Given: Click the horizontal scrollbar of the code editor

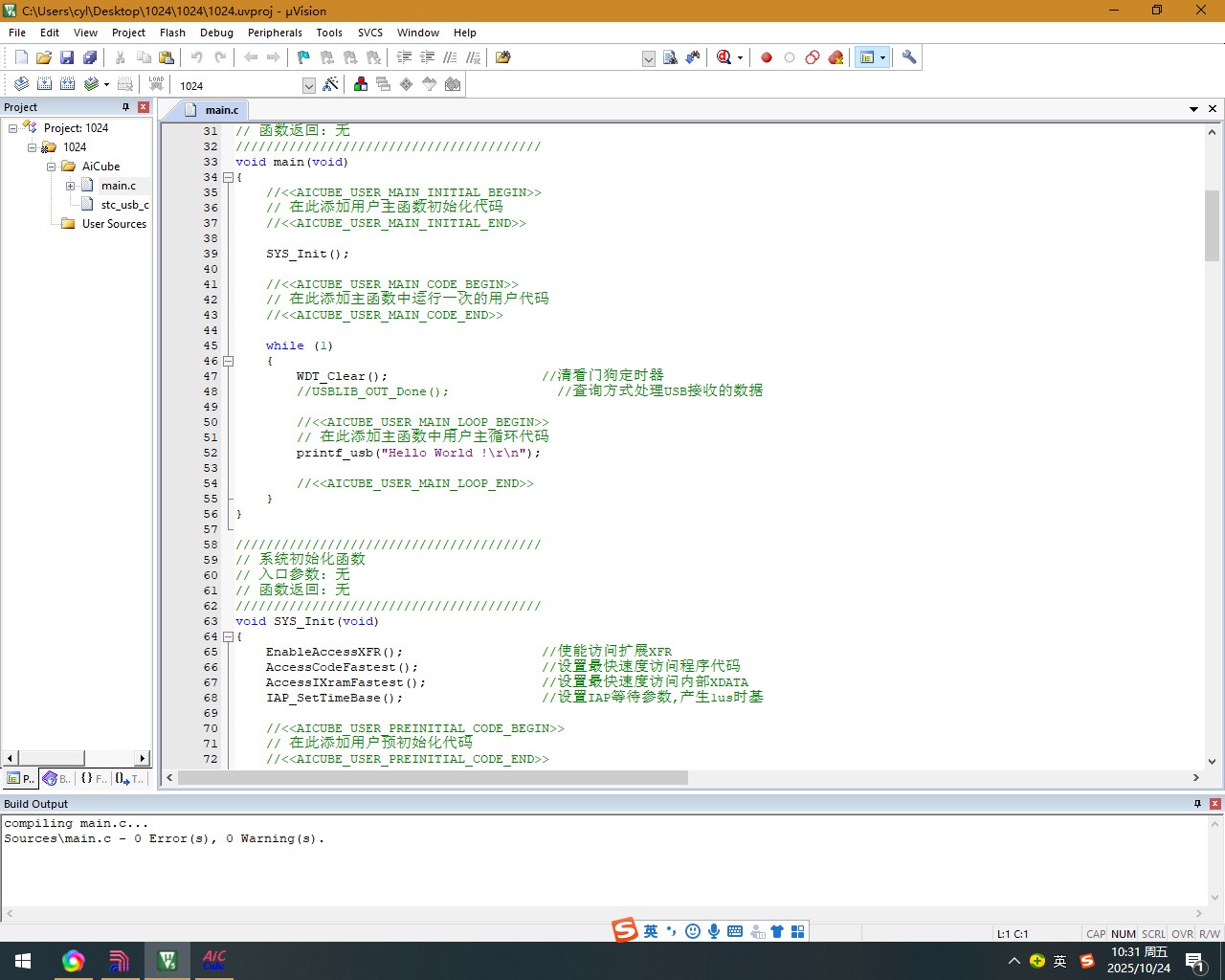Looking at the screenshot, I should [433, 777].
